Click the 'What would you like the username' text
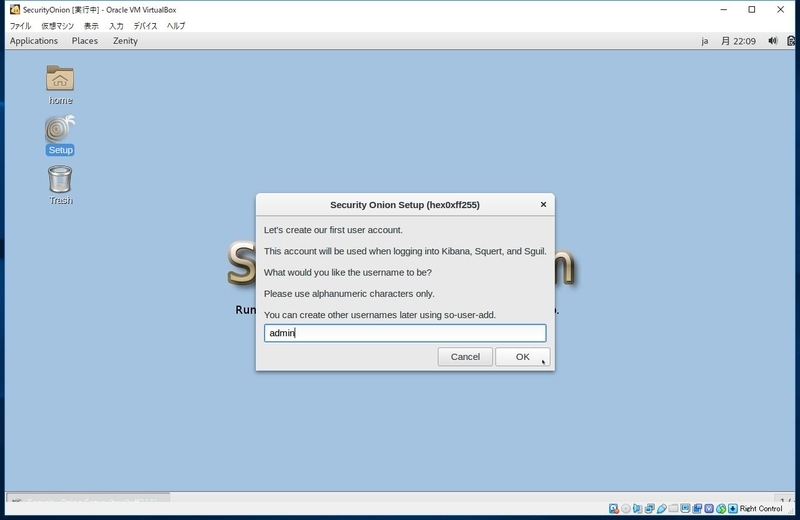The image size is (800, 520). [x=347, y=272]
